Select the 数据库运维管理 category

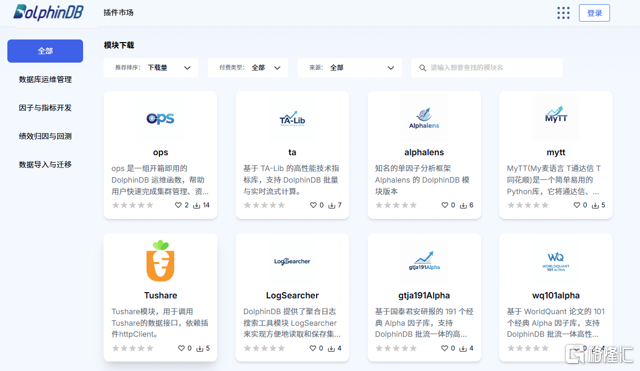(45, 79)
